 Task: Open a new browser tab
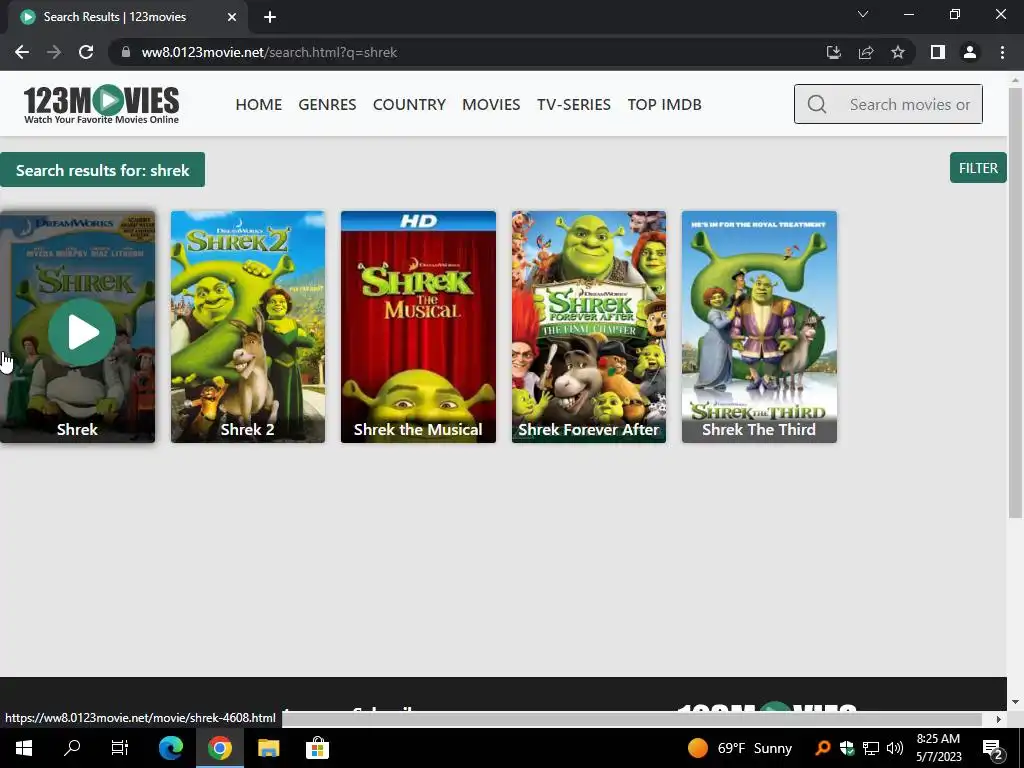click(x=270, y=17)
